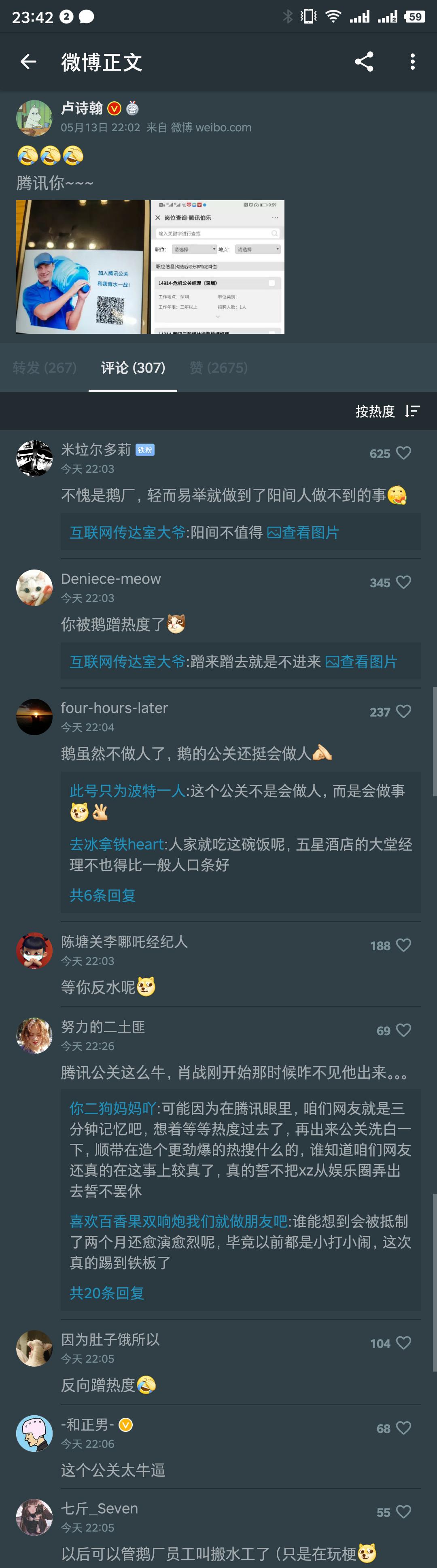The image size is (437, 1568).
Task: Tap heart icon on 因为肚子饿所以's comment
Action: point(403,1343)
